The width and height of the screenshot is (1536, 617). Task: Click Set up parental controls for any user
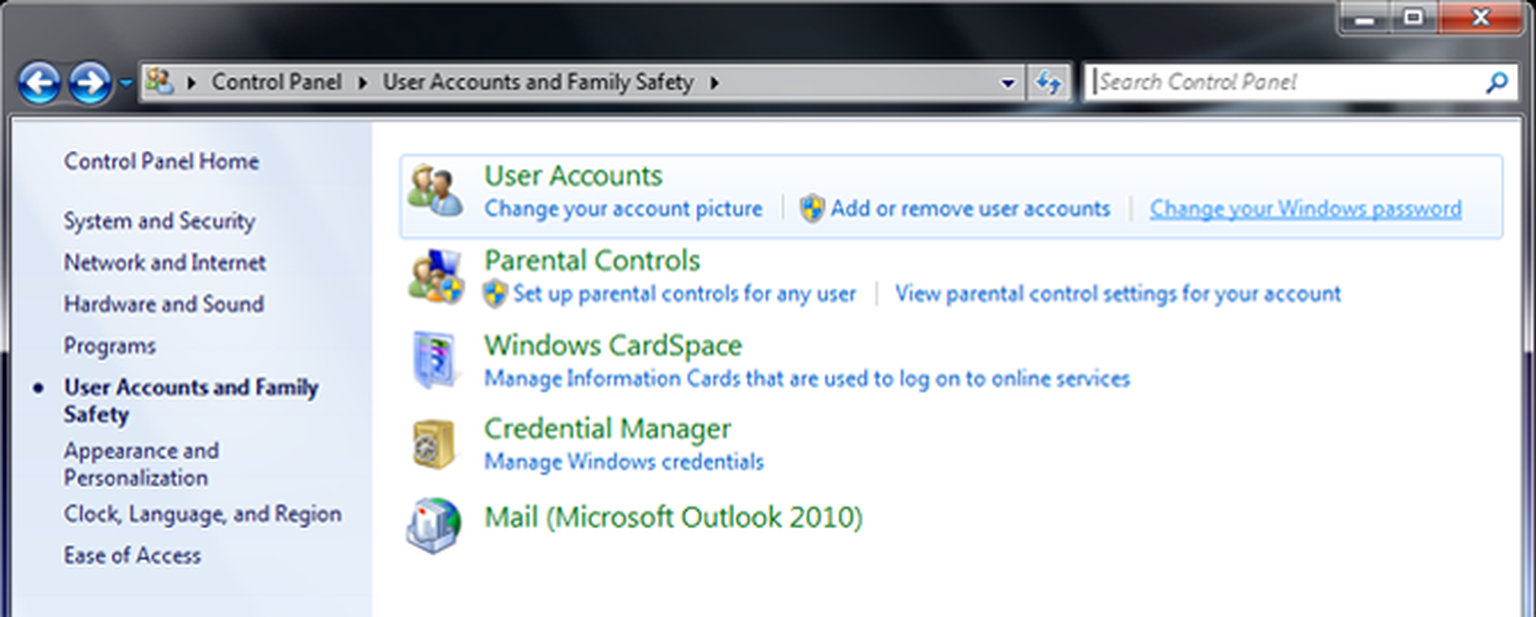(685, 294)
